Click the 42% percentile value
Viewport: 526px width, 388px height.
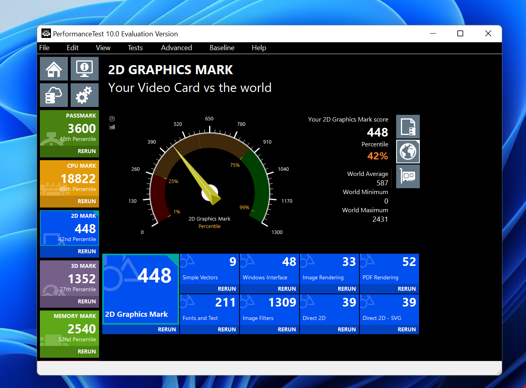coord(378,156)
